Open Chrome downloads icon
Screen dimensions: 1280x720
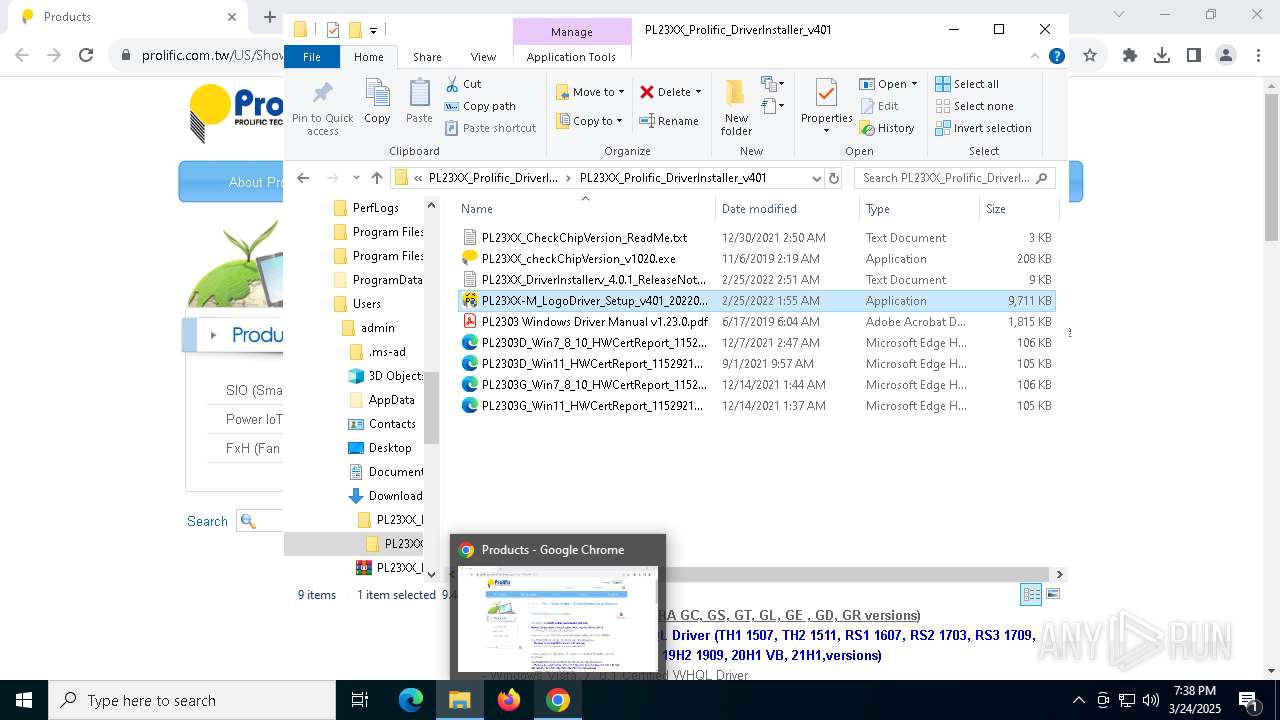1162,56
